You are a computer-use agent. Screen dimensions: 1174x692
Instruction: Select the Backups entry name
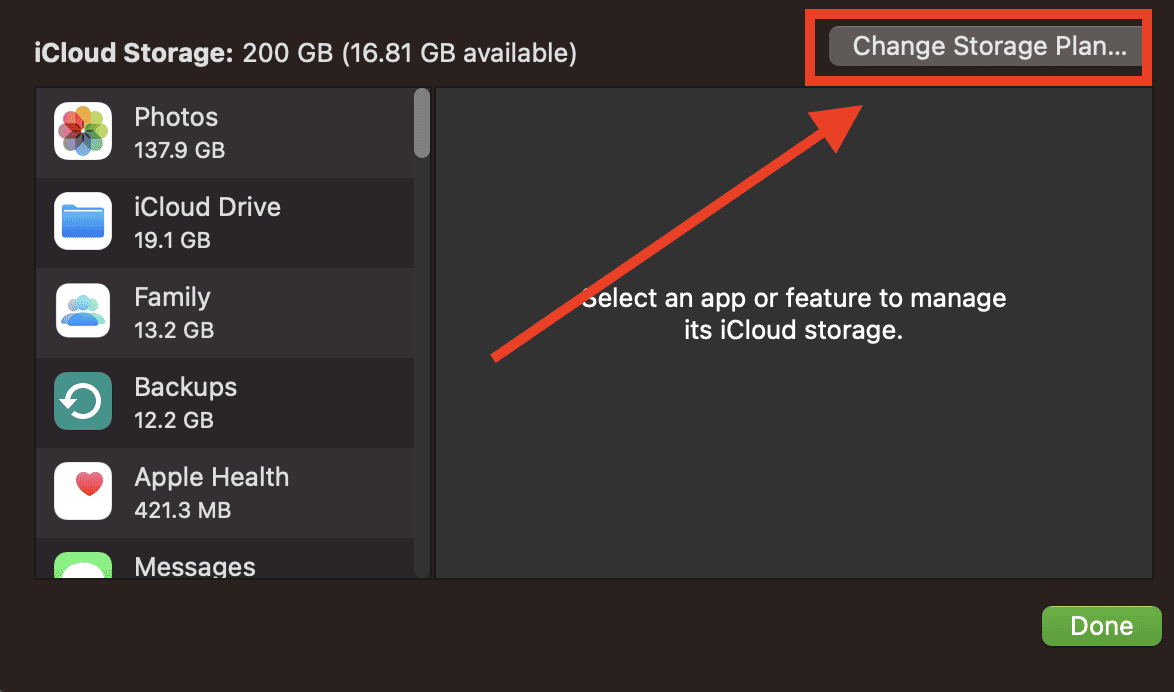coord(185,387)
